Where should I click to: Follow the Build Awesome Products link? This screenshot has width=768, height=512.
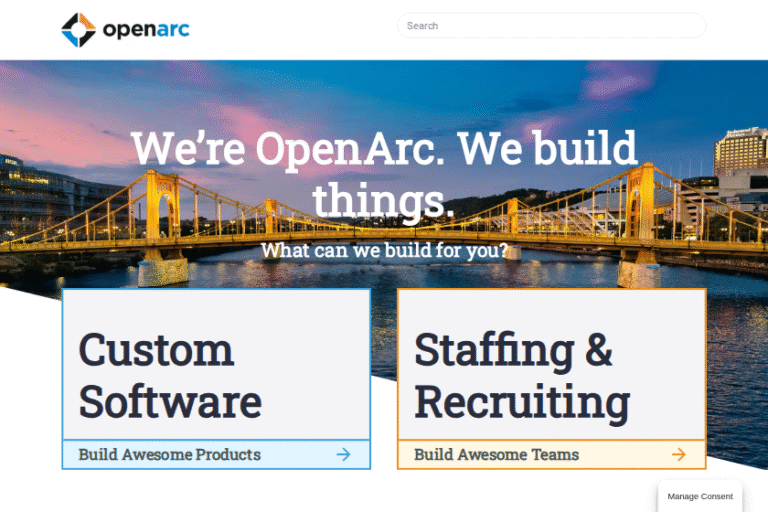tap(169, 454)
